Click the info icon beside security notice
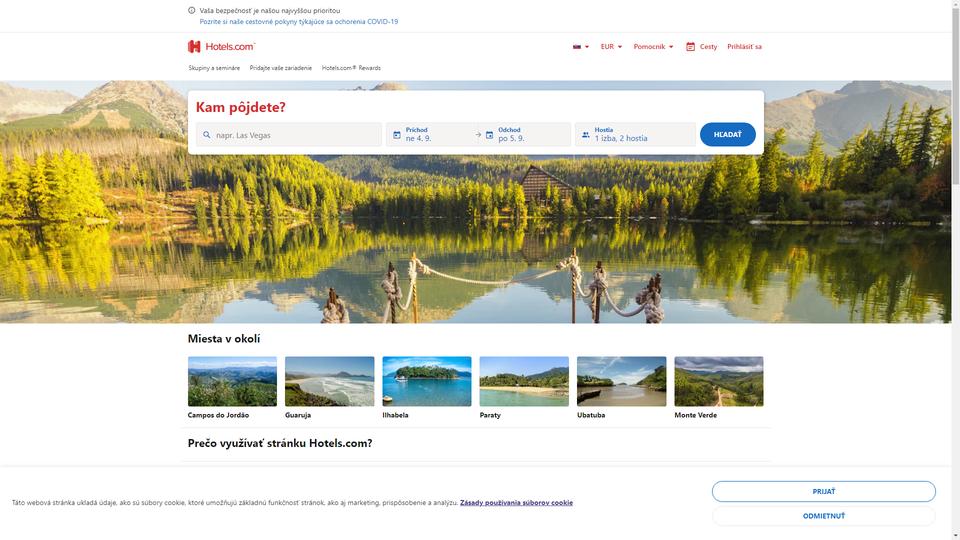This screenshot has height=540, width=960. [x=192, y=10]
